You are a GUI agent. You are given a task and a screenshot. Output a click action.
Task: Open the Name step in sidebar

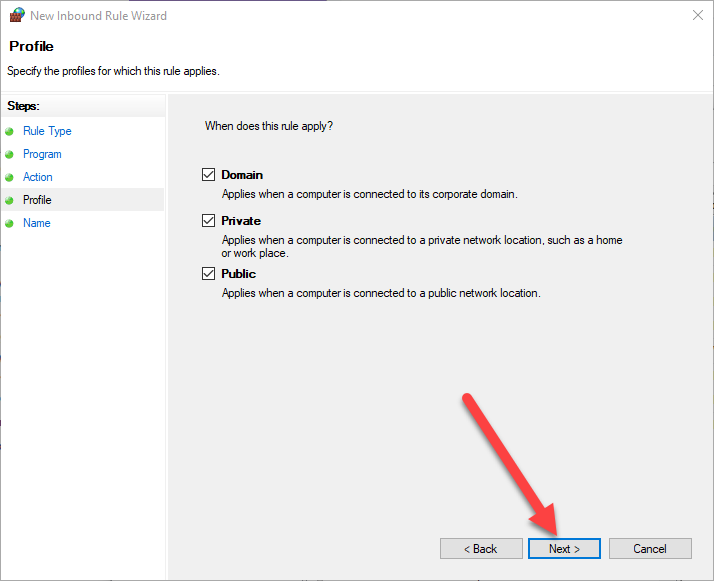pos(36,223)
